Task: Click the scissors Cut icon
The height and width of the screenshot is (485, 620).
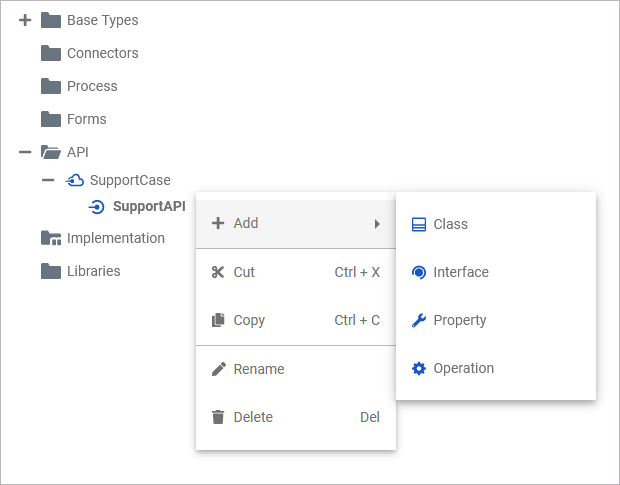Action: [218, 272]
